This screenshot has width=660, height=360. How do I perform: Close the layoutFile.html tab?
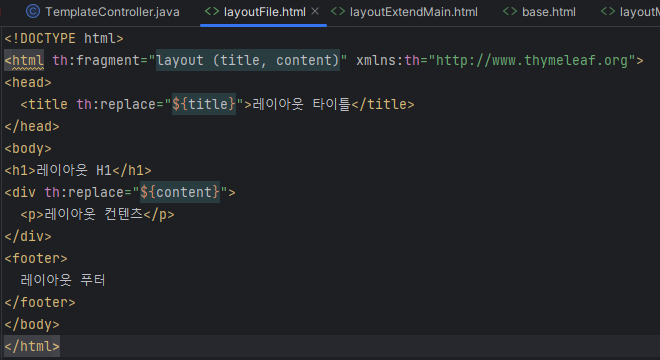click(x=315, y=11)
